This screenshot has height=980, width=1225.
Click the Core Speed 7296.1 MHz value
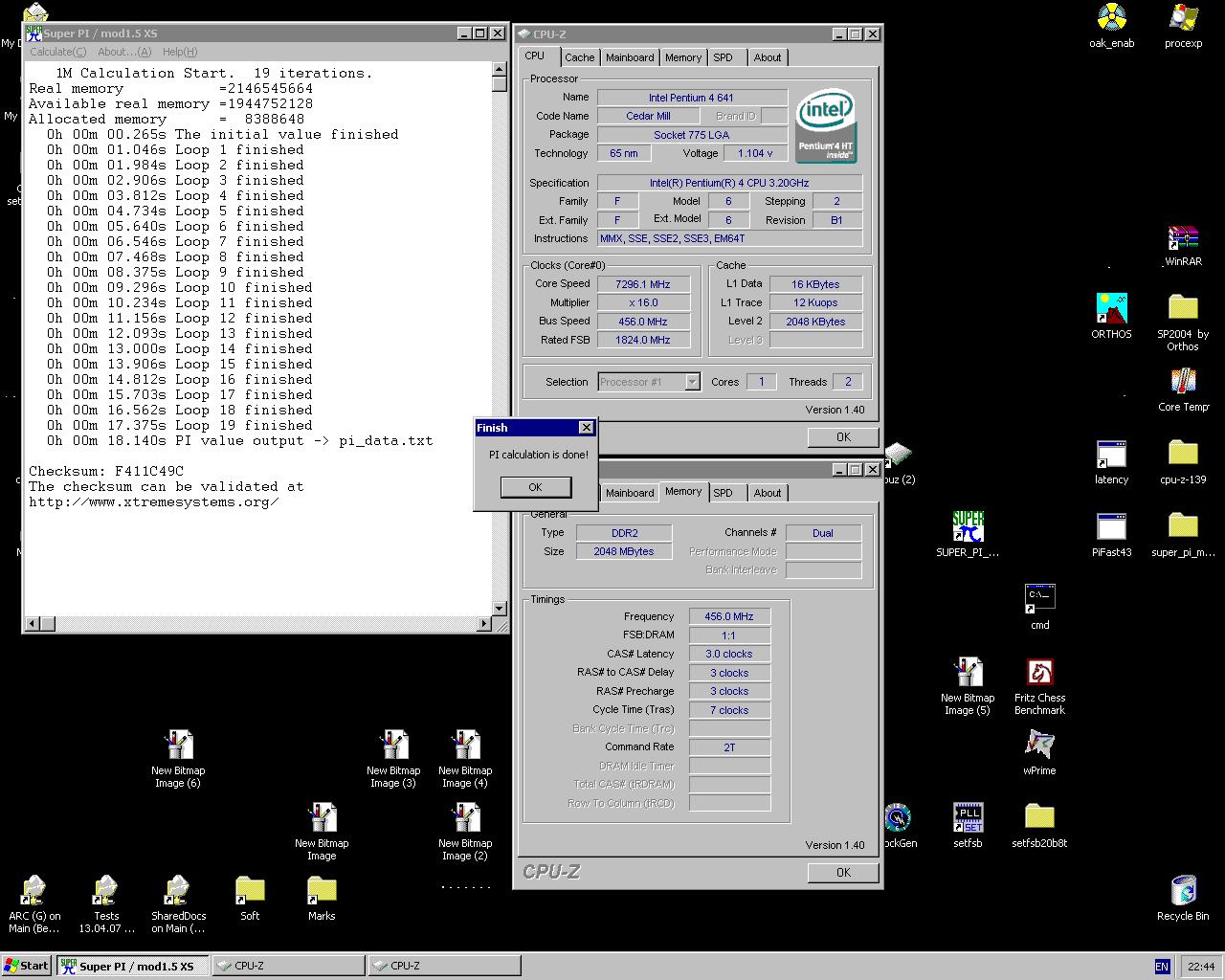pos(643,284)
